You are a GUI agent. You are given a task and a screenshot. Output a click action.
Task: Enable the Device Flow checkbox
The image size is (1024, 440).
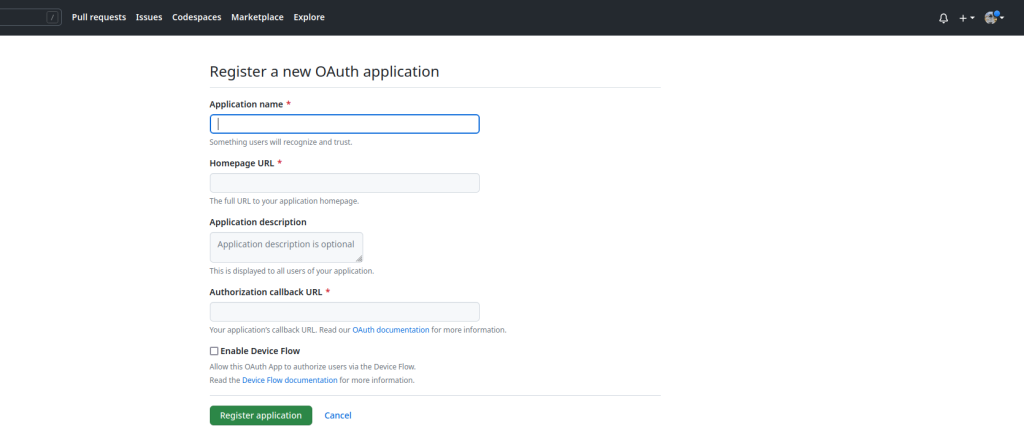214,351
